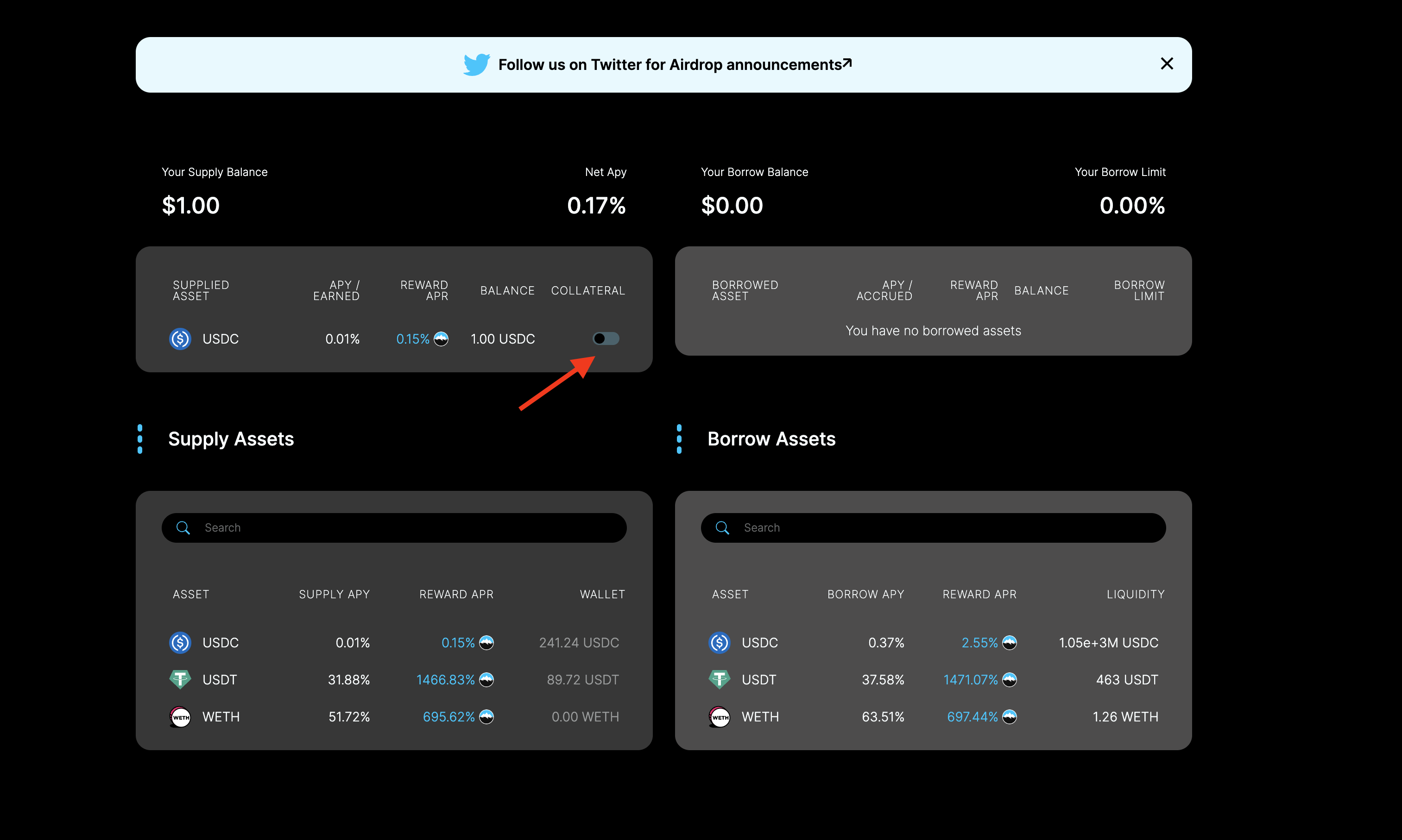Close the airdrop announcement banner
Screen dimensions: 1402x840
point(1167,64)
